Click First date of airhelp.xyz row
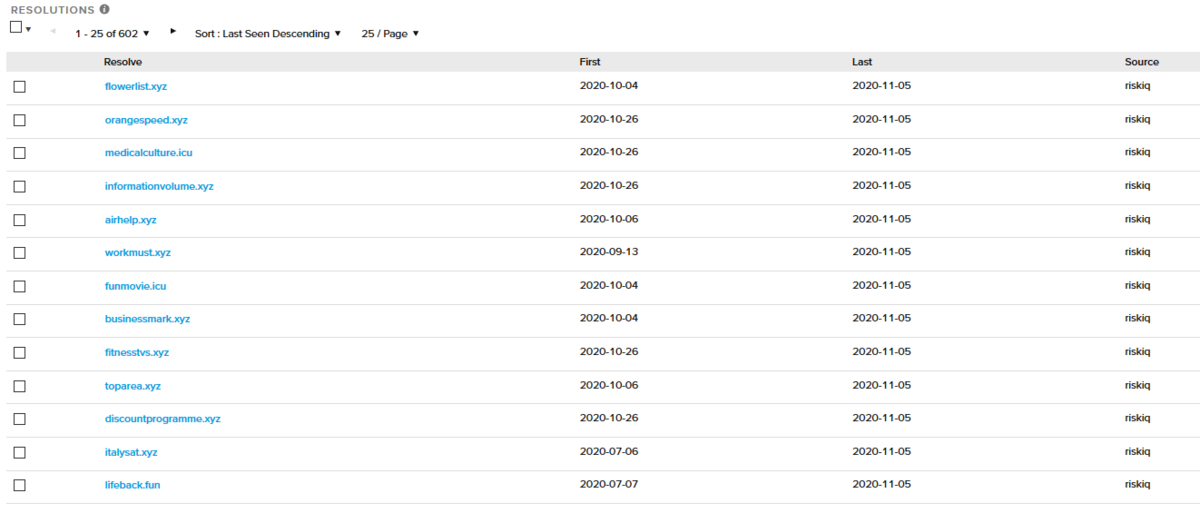This screenshot has height=513, width=1200. (x=609, y=219)
